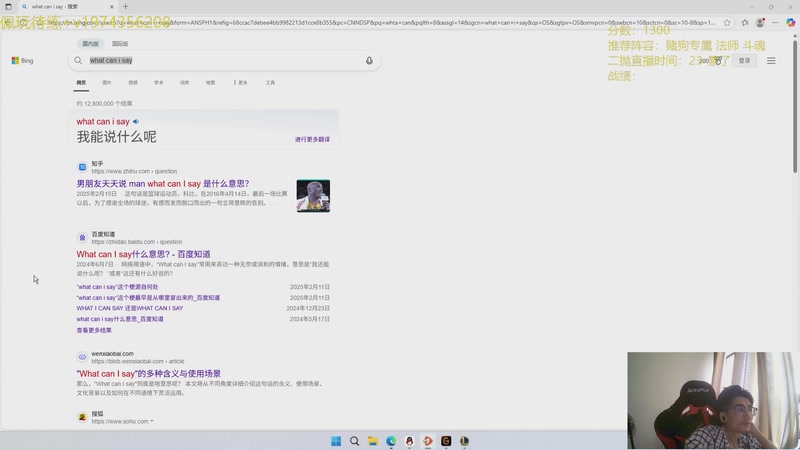Click the browser refresh icon
The width and height of the screenshot is (800, 450).
click(x=23, y=22)
